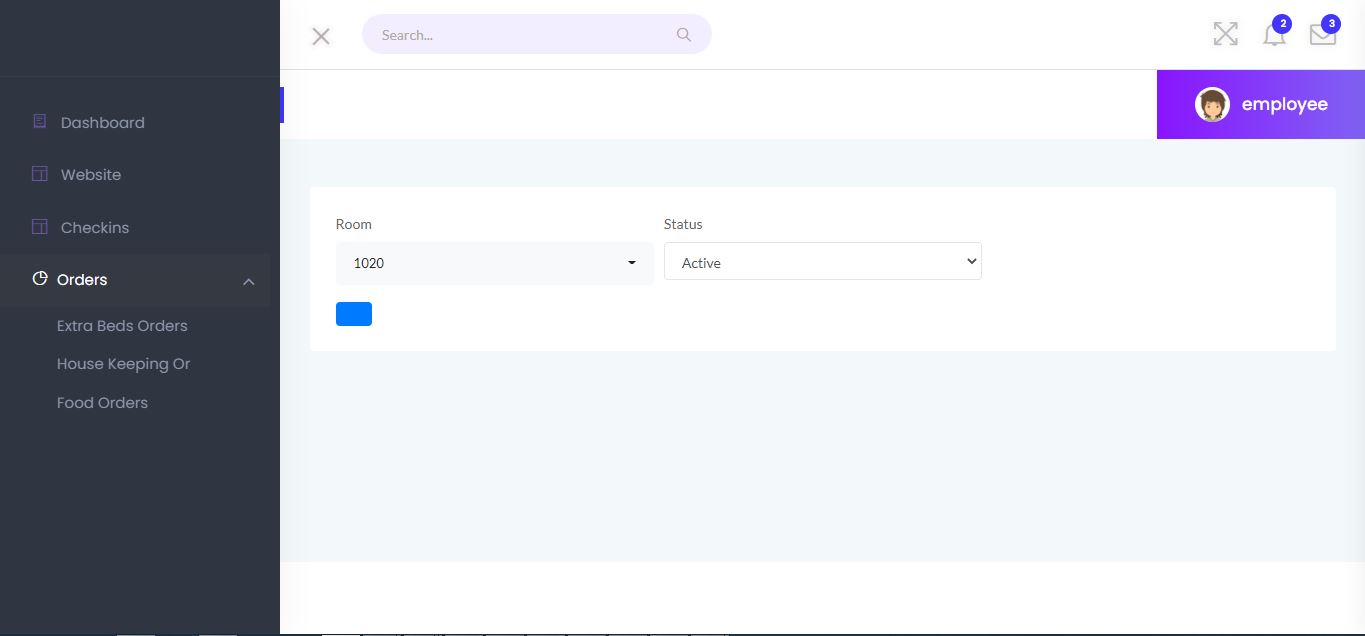This screenshot has height=636, width=1365.
Task: Open House Keeping Orders link
Action: point(123,364)
